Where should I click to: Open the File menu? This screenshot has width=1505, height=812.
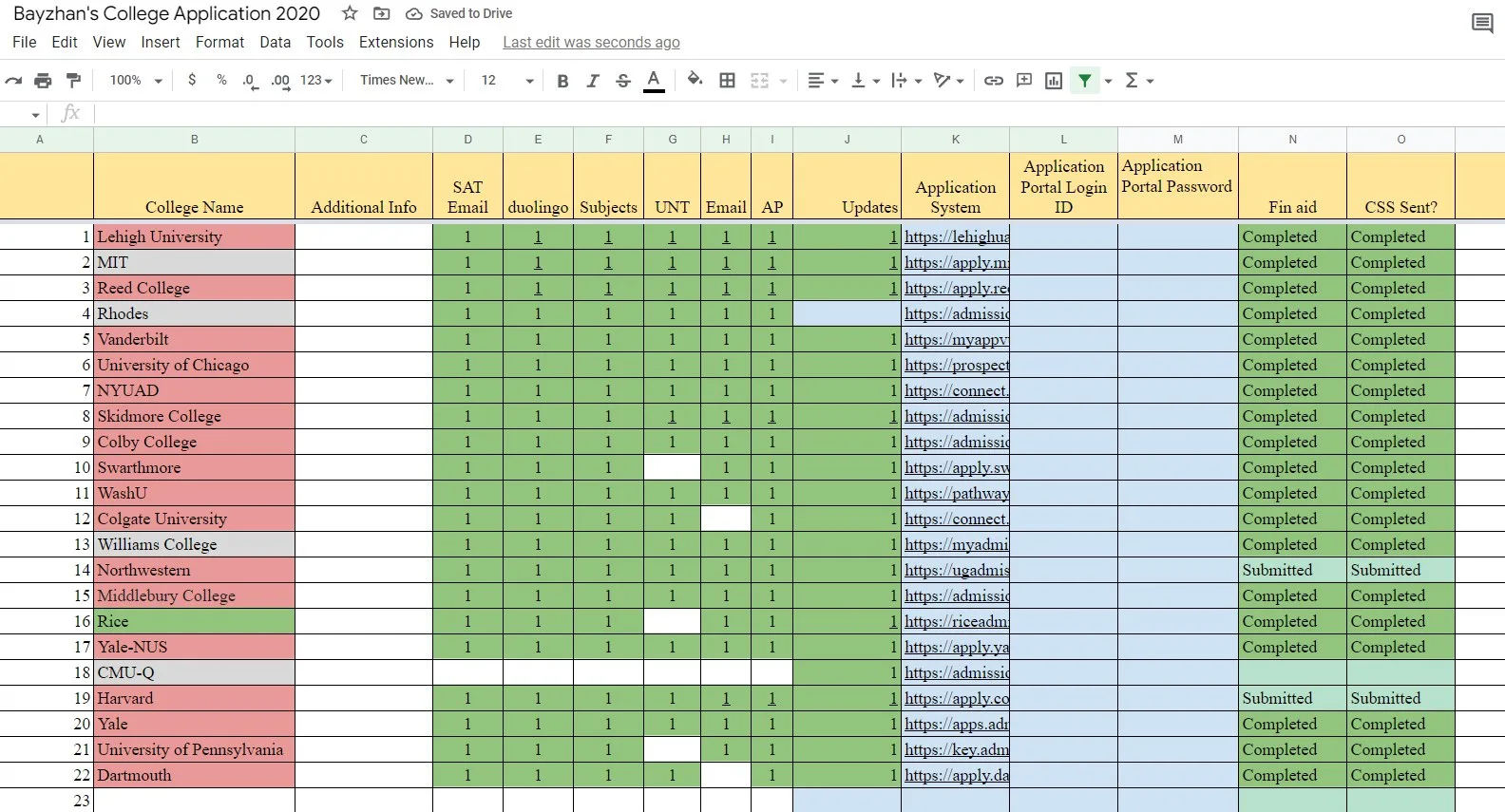[25, 42]
